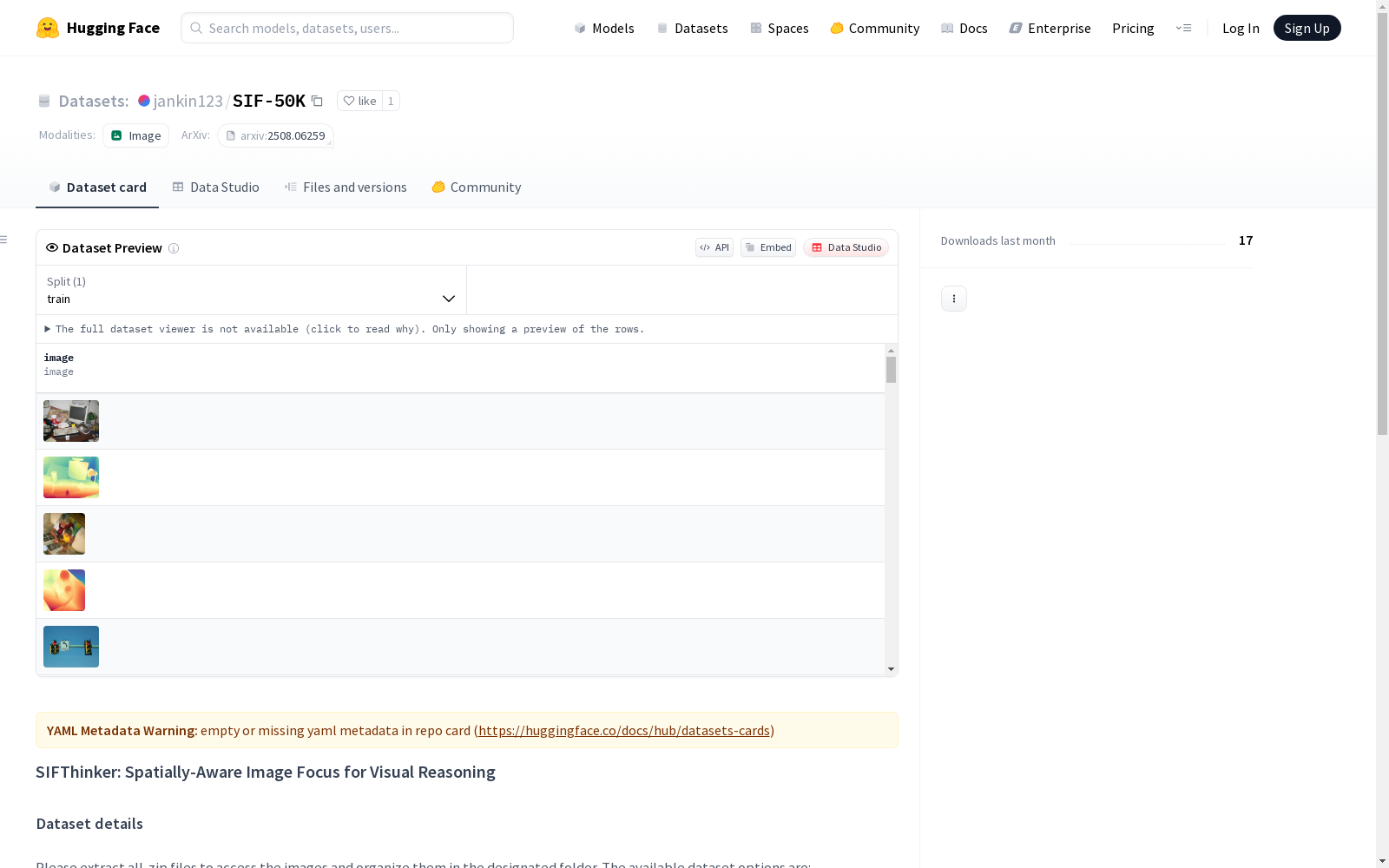Open the green-yellow depth map thumbnail
This screenshot has height=868, width=1389.
(x=71, y=477)
